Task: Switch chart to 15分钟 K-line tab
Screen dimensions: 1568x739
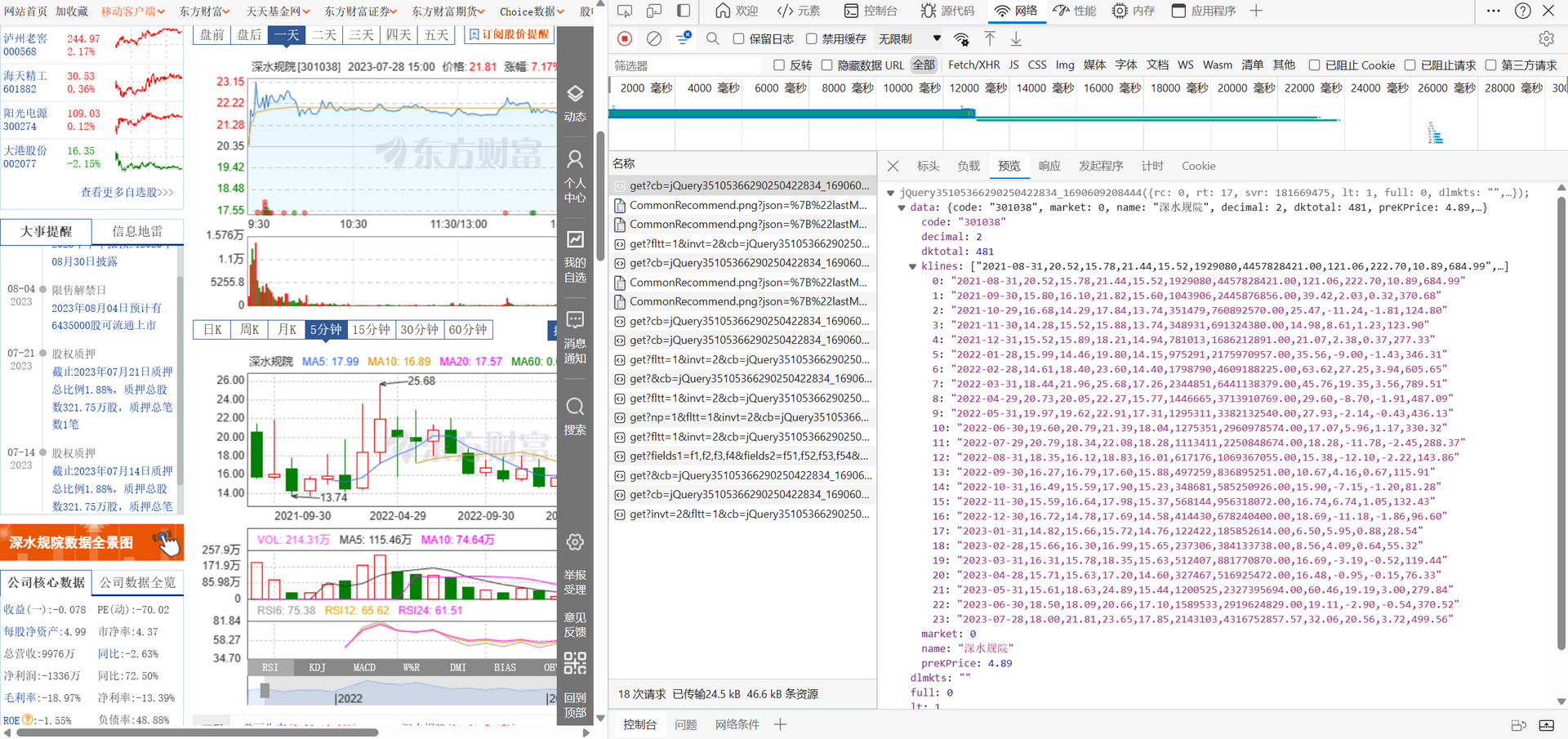Action: tap(371, 329)
